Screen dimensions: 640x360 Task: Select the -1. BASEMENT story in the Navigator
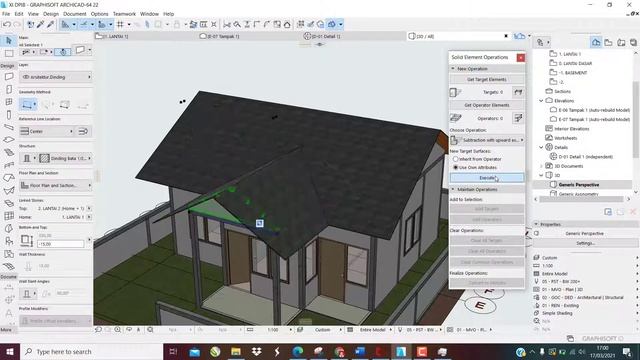coord(573,72)
